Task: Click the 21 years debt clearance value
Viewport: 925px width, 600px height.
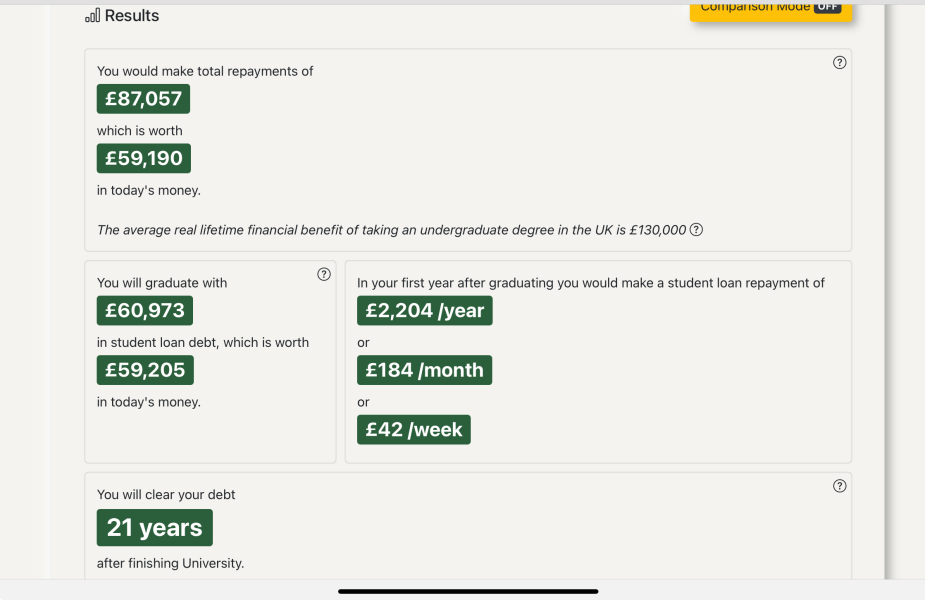Action: point(154,527)
